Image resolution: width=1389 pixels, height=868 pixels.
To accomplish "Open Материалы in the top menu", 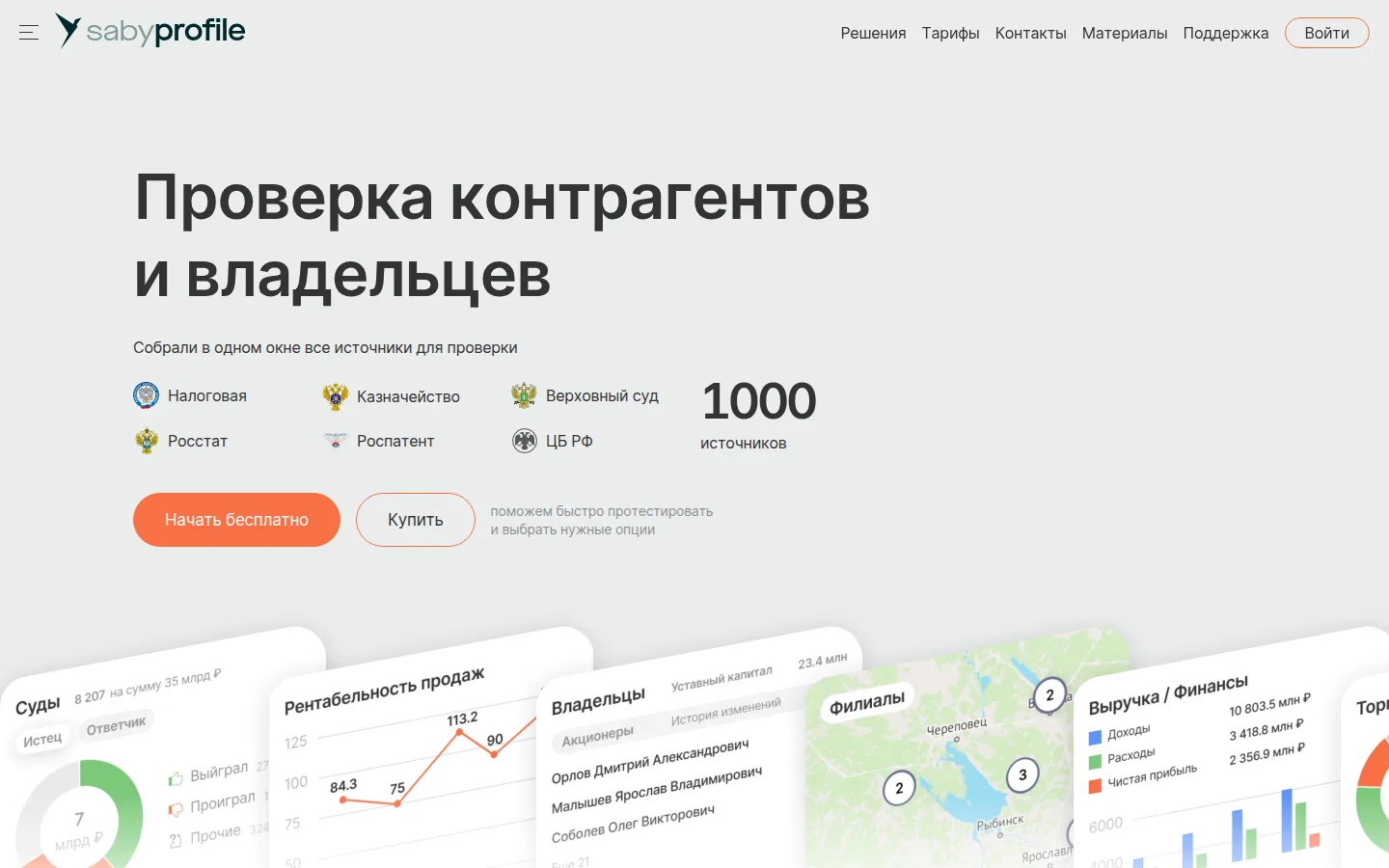I will [x=1125, y=33].
